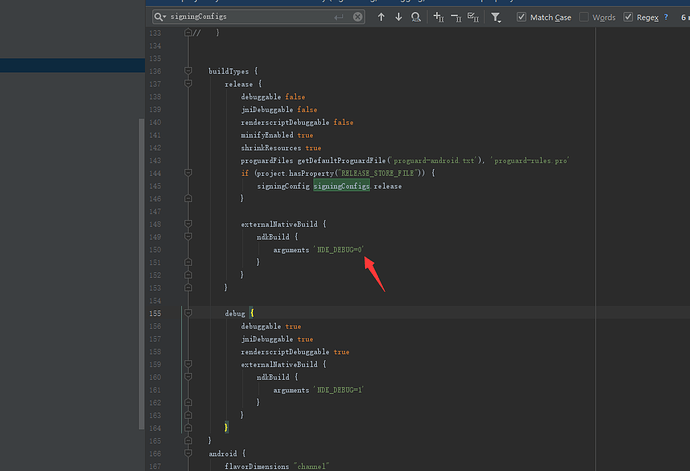Collapse the buildTypes block
Viewport: 690px width, 471px height.
(x=186, y=72)
